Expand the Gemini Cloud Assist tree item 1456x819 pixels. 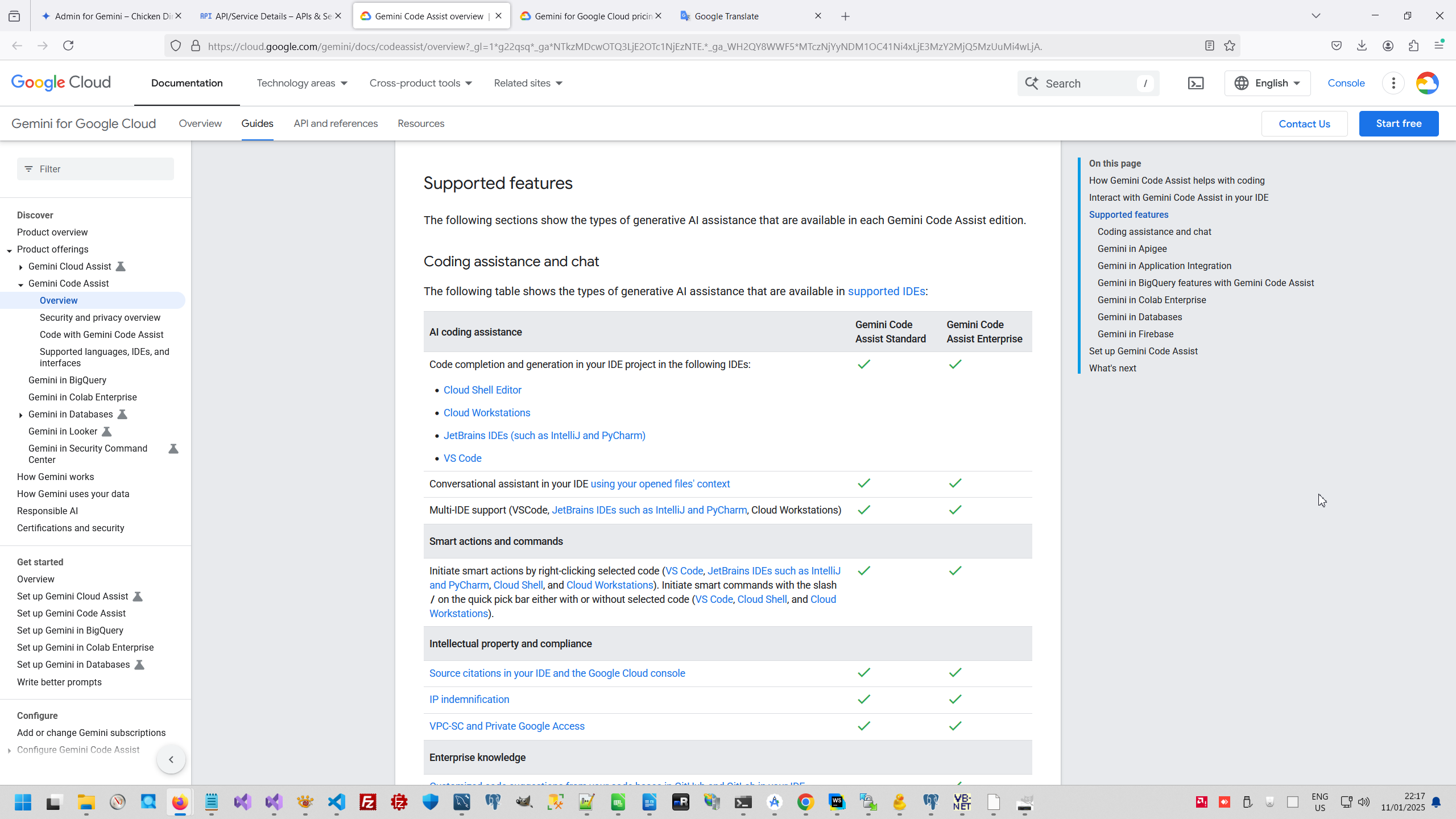[21, 267]
